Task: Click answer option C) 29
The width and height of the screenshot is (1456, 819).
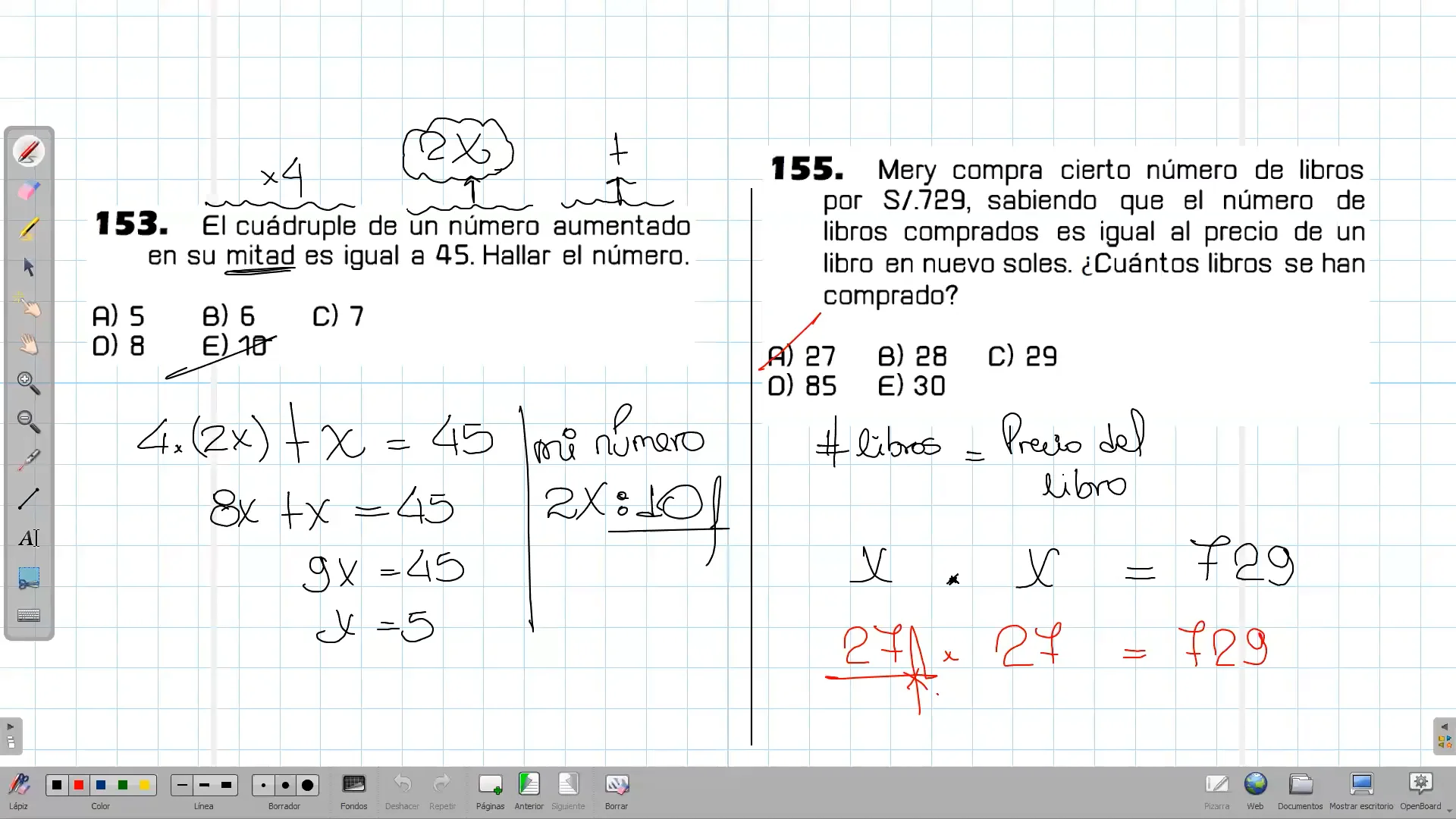Action: point(1023,356)
